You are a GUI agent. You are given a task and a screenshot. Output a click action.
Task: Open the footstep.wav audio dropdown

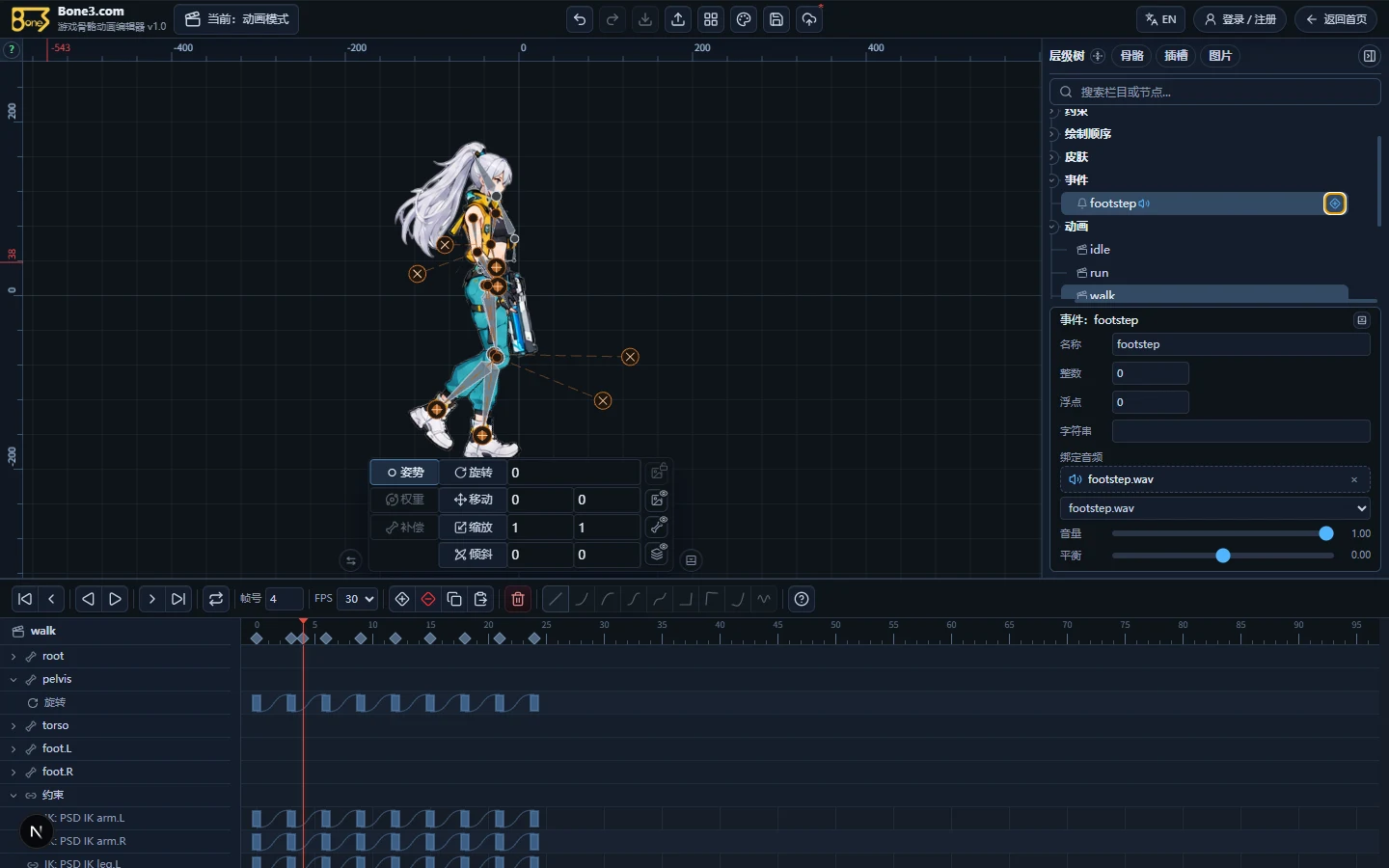tap(1215, 508)
